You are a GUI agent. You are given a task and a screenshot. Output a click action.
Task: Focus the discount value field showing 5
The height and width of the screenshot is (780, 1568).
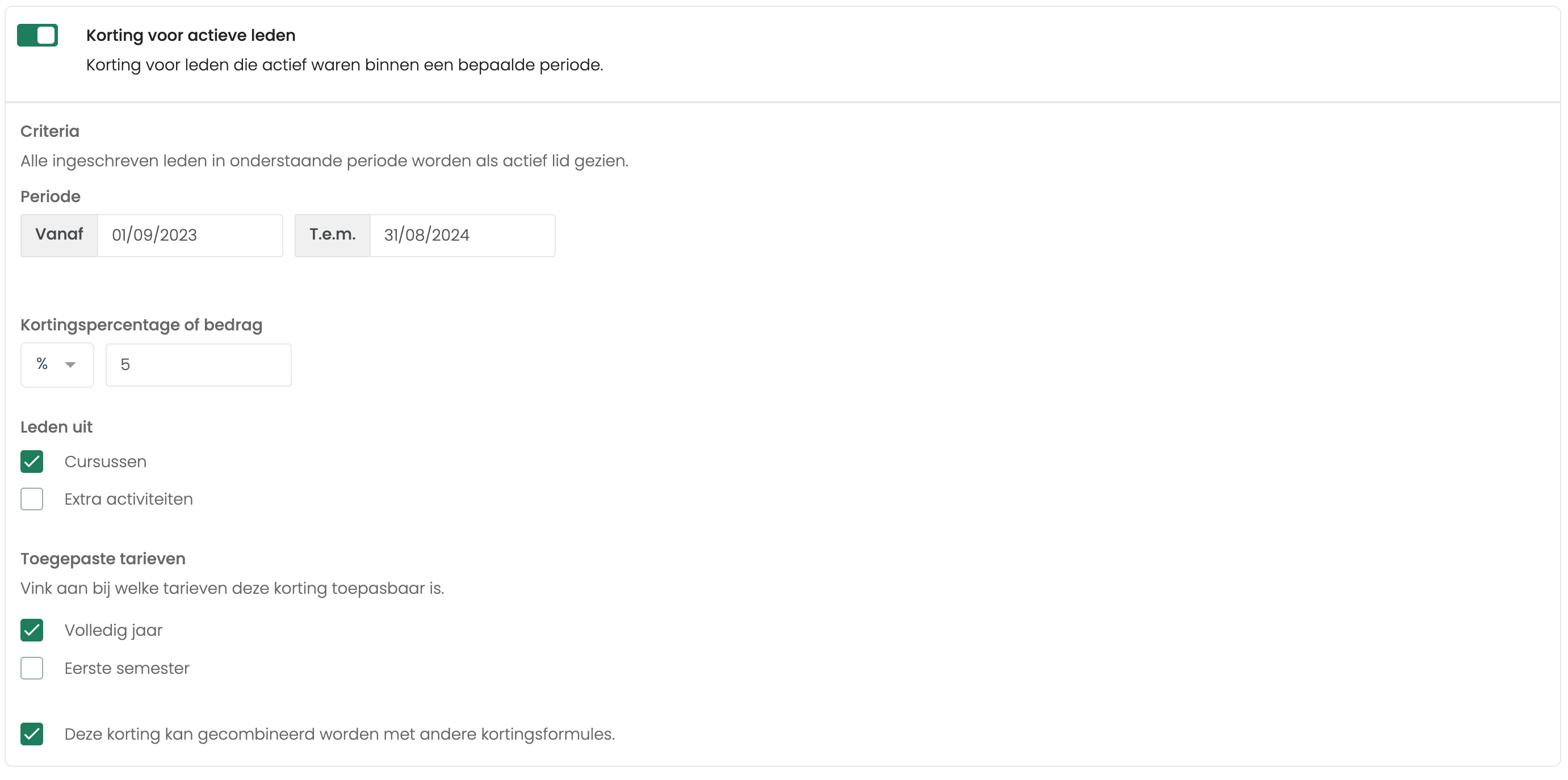199,364
